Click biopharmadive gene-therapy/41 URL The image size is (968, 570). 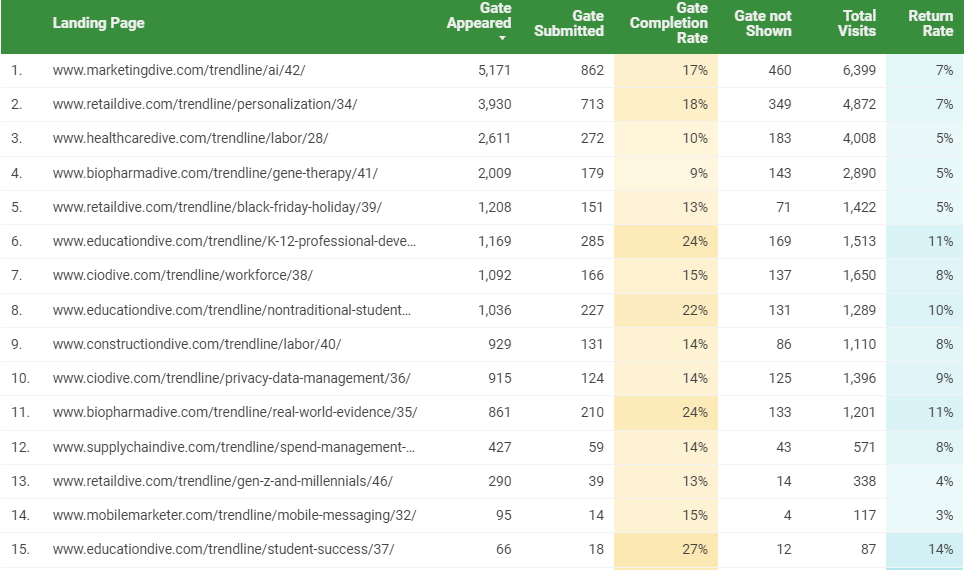[x=215, y=173]
